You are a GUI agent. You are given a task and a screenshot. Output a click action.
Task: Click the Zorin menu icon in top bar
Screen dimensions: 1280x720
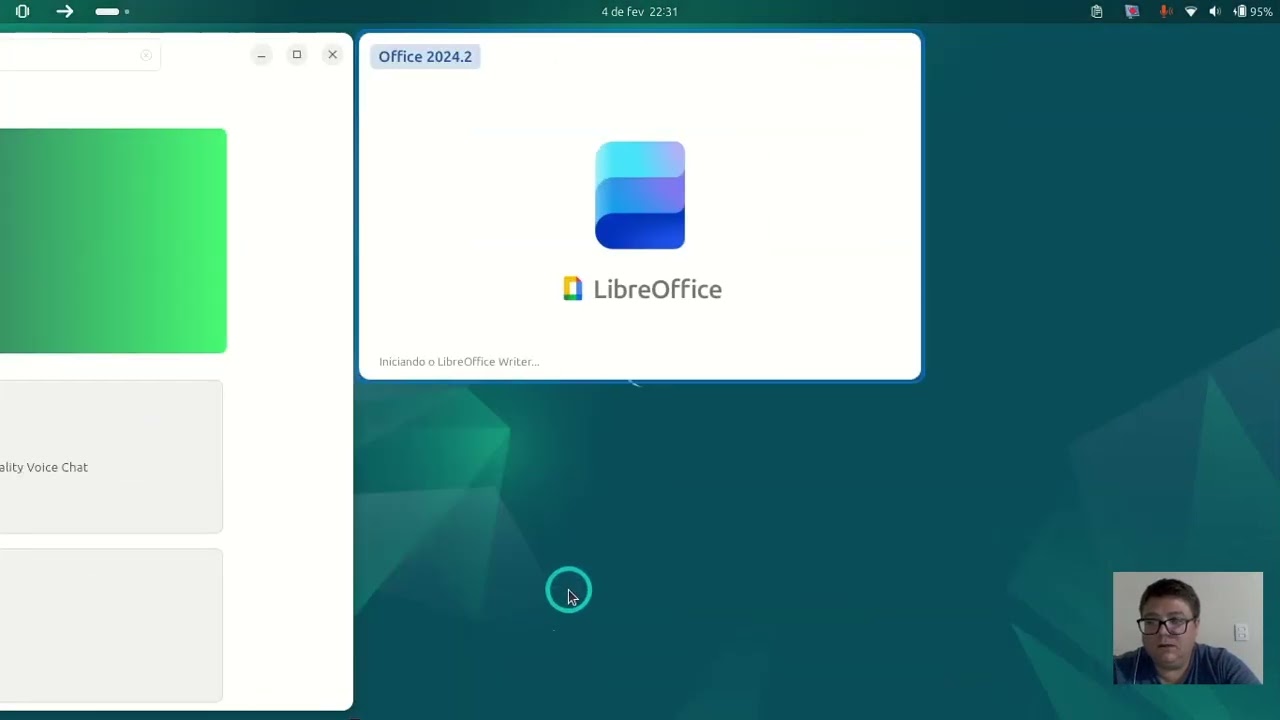click(x=22, y=11)
